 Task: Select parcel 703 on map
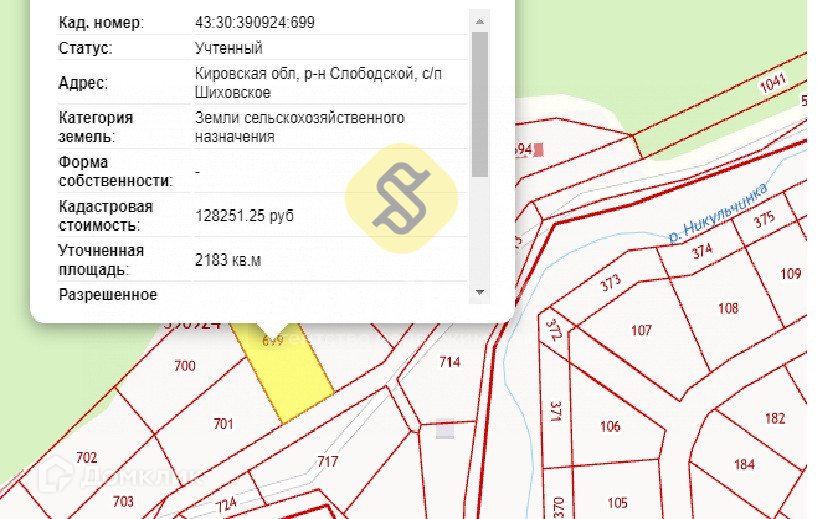tap(123, 502)
